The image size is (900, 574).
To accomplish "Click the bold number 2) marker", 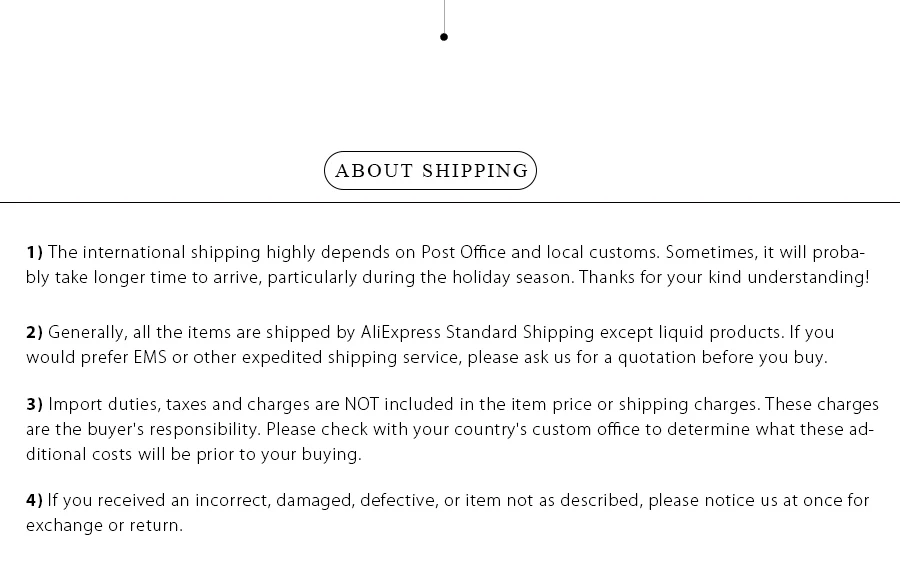I will [x=34, y=332].
